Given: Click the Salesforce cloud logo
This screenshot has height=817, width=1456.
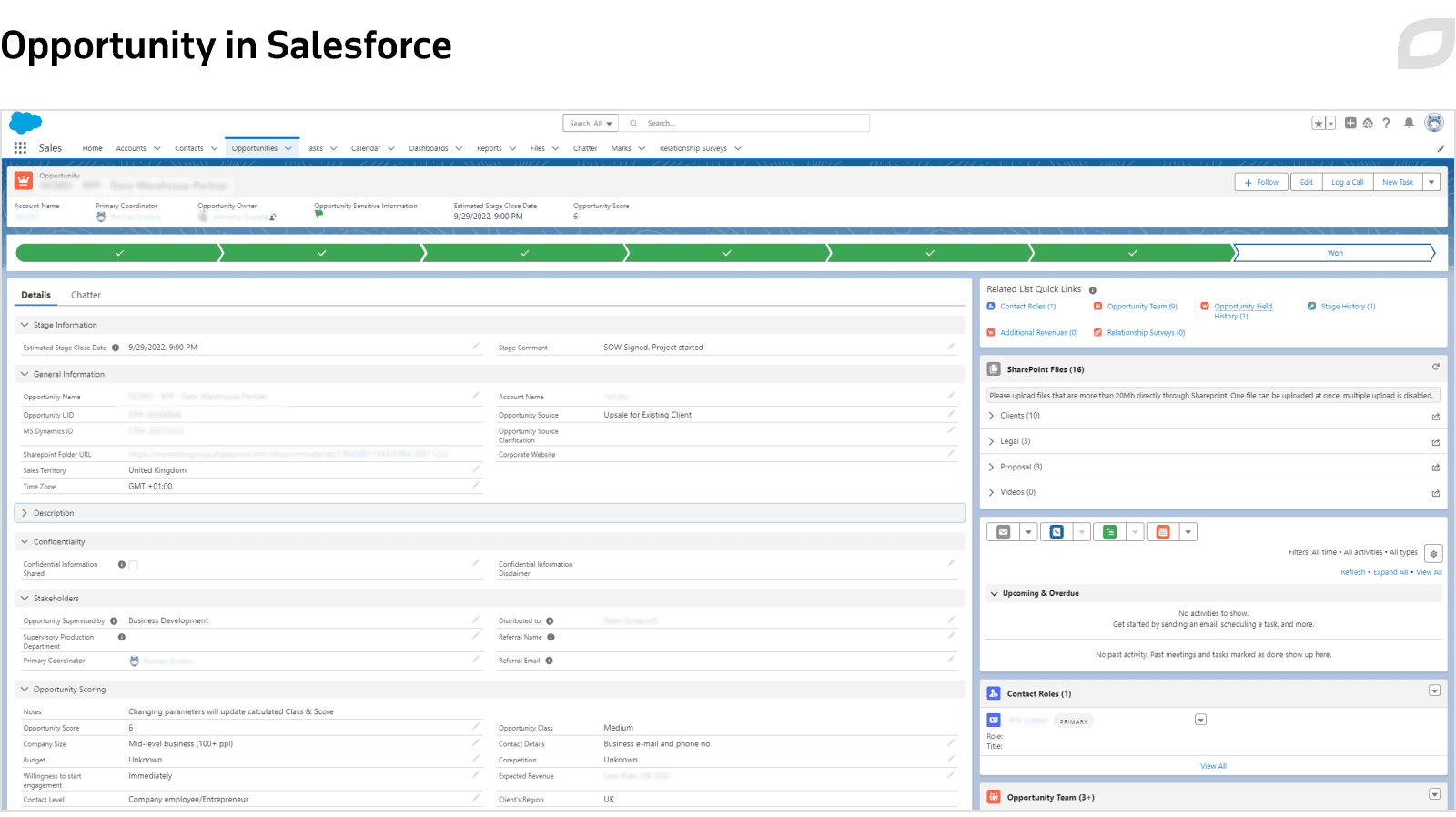Looking at the screenshot, I should [25, 123].
